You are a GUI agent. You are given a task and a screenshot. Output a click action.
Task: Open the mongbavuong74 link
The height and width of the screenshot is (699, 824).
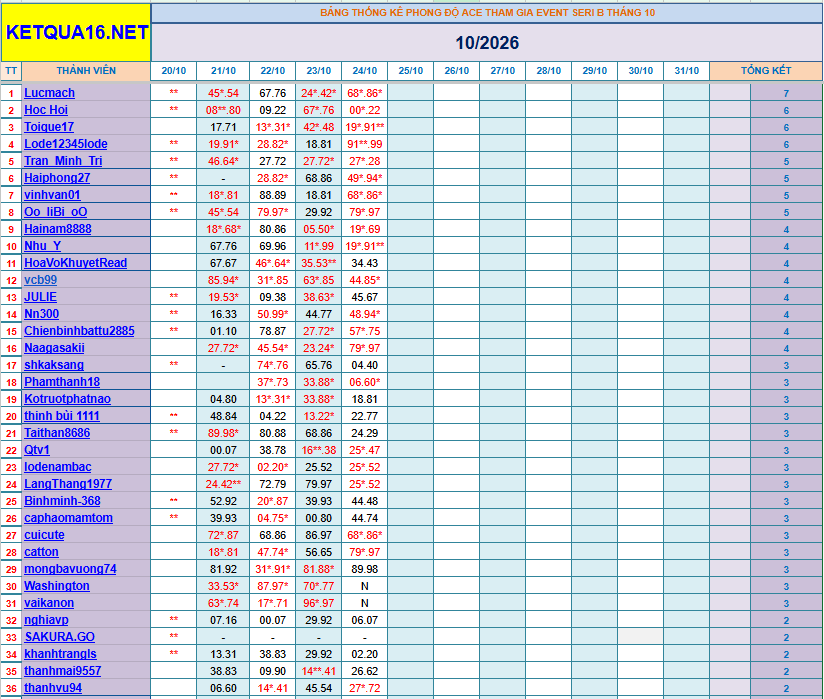pos(70,569)
